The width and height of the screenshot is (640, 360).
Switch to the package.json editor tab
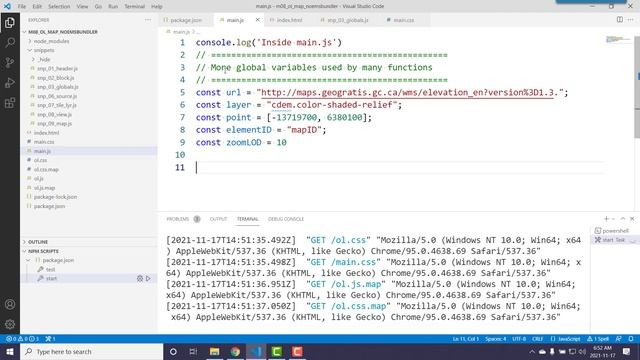coord(186,20)
